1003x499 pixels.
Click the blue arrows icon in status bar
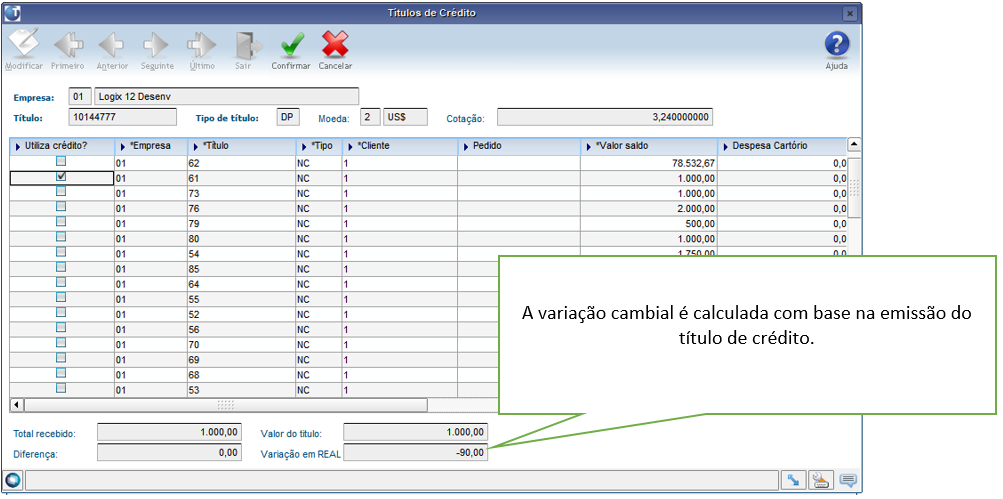point(793,480)
